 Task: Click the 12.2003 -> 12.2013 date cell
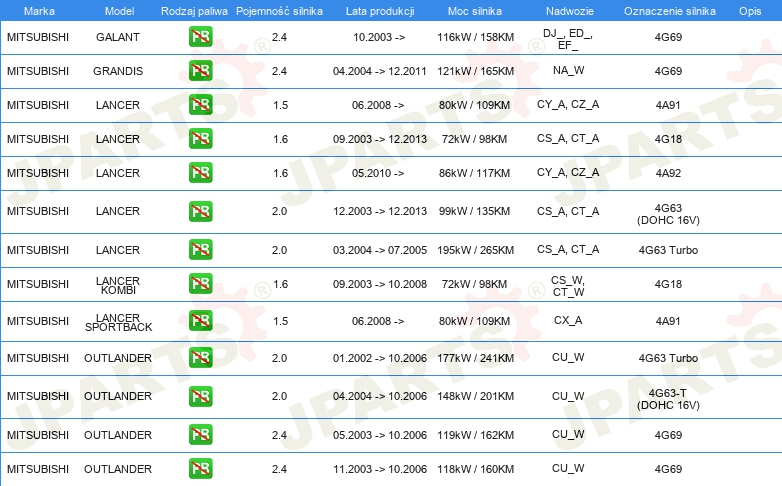pyautogui.click(x=380, y=211)
